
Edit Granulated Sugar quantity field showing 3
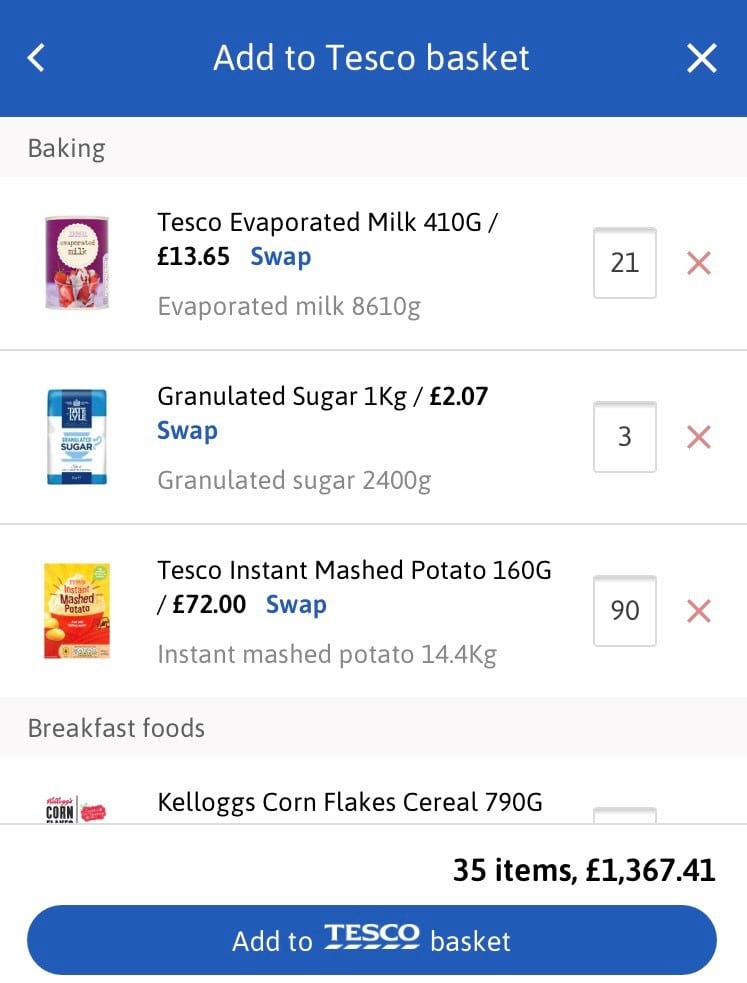point(624,437)
